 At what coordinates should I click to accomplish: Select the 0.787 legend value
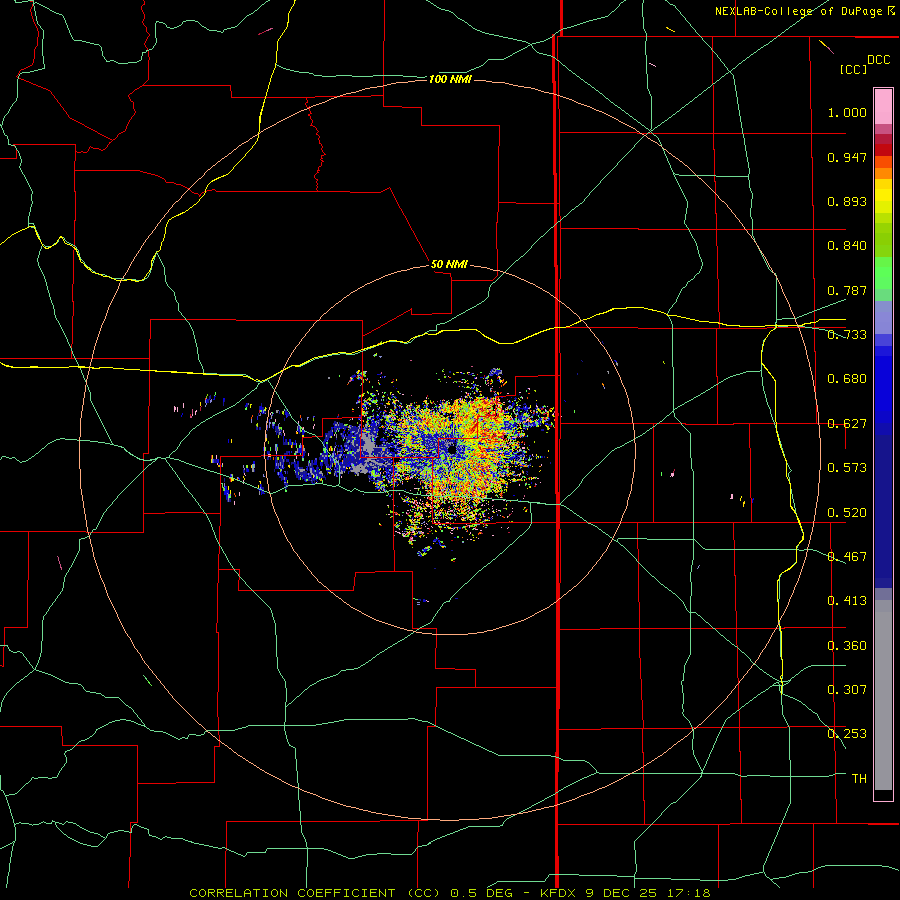point(847,290)
